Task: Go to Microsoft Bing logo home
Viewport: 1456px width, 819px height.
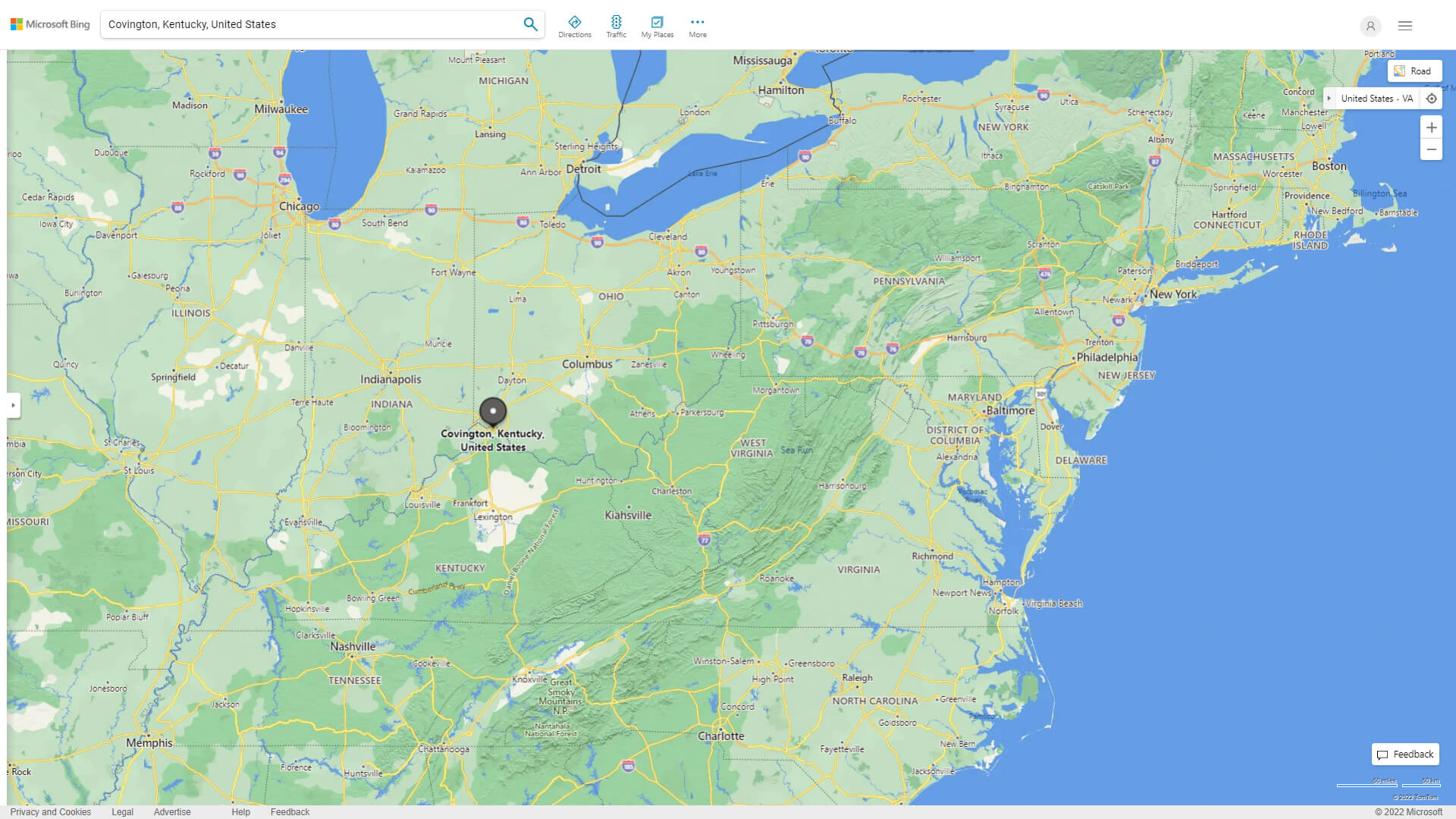Action: pos(50,24)
